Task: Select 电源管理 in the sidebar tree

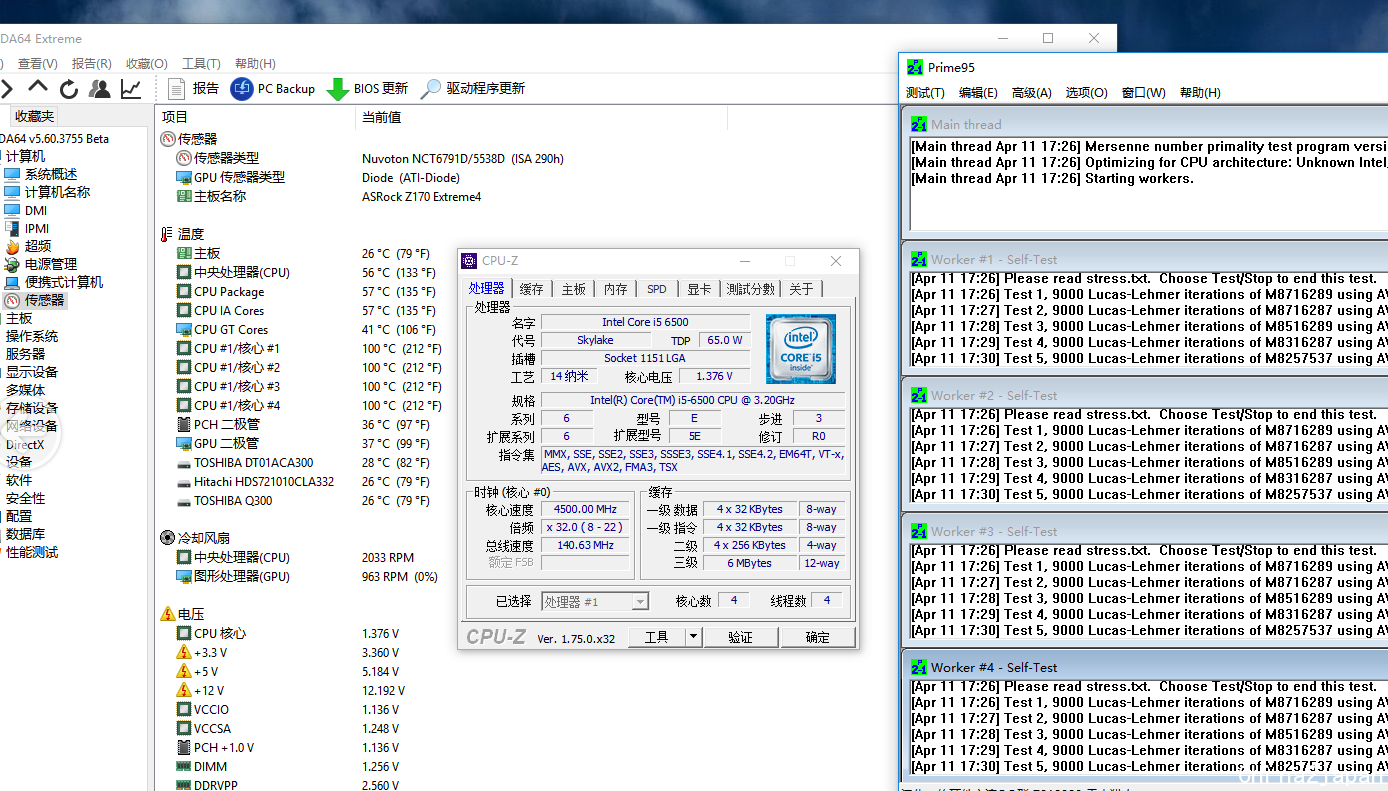Action: (x=50, y=264)
